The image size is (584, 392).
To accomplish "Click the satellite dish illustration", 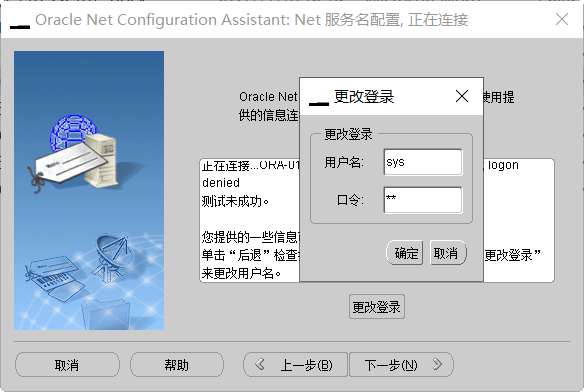I will (x=112, y=257).
